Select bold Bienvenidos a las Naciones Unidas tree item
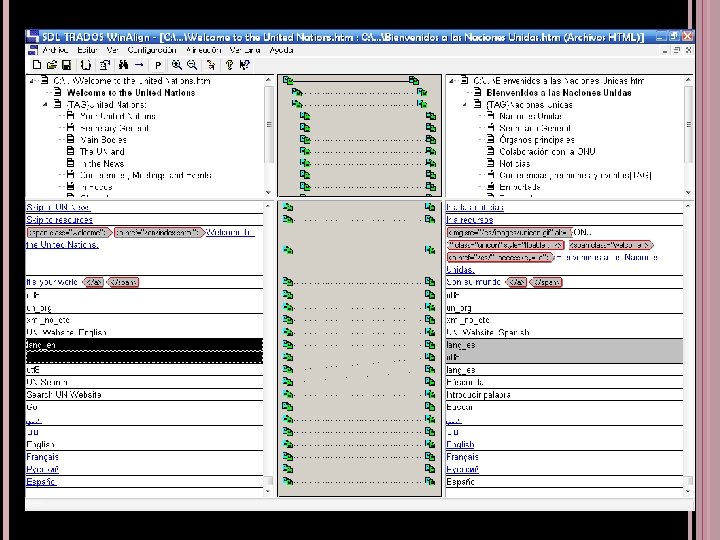Image resolution: width=720 pixels, height=540 pixels. coord(559,93)
